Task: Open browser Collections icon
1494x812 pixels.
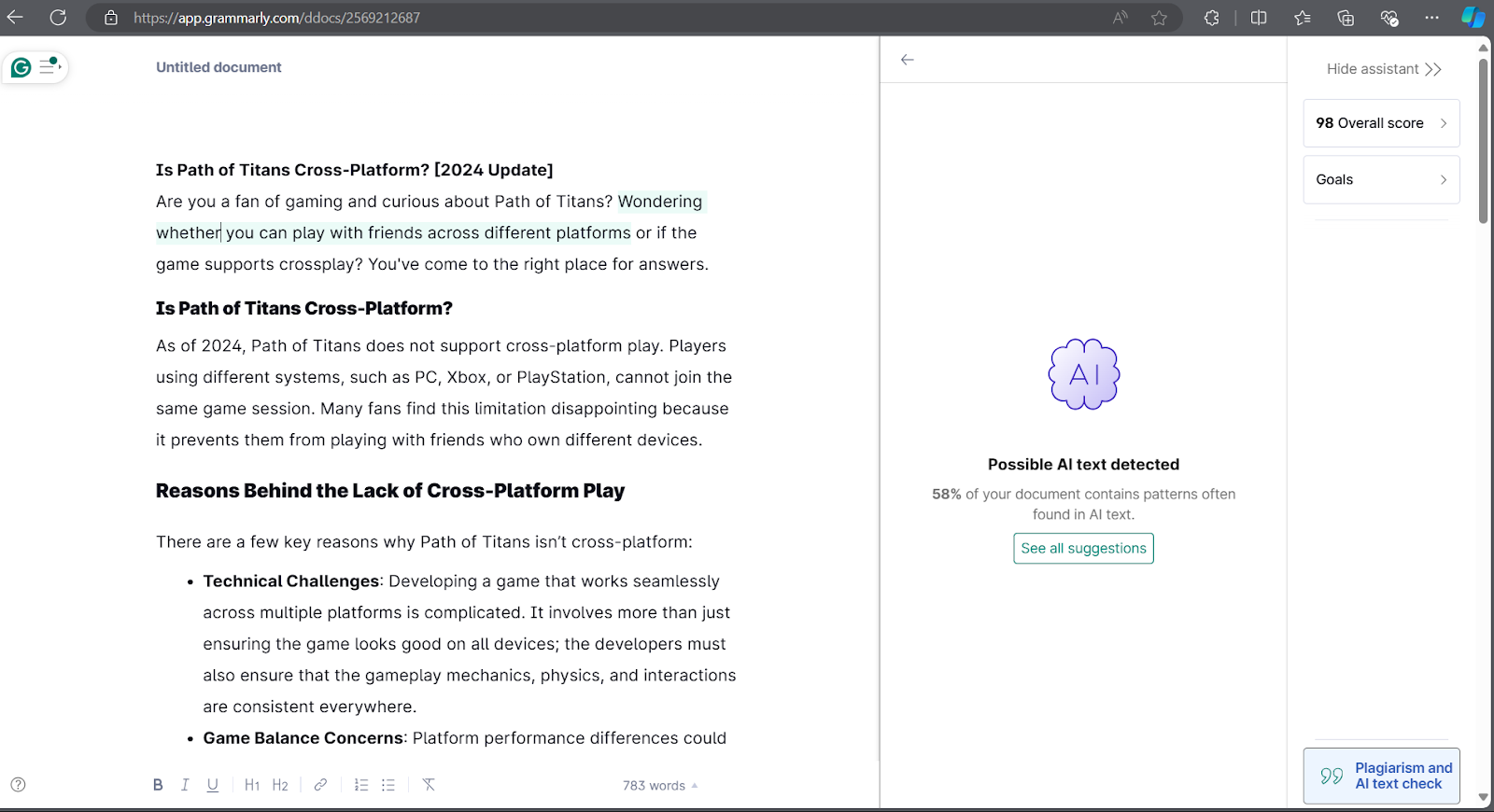Action: coord(1346,18)
